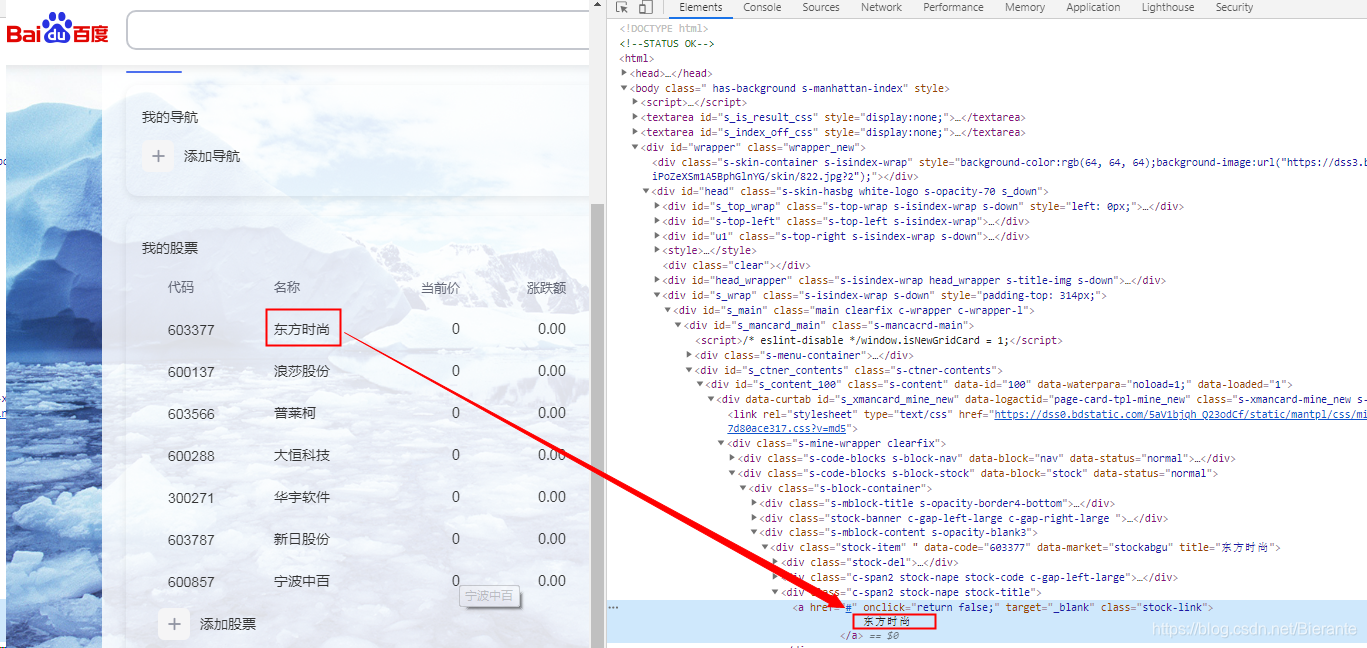Click stock code 603787

[191, 540]
